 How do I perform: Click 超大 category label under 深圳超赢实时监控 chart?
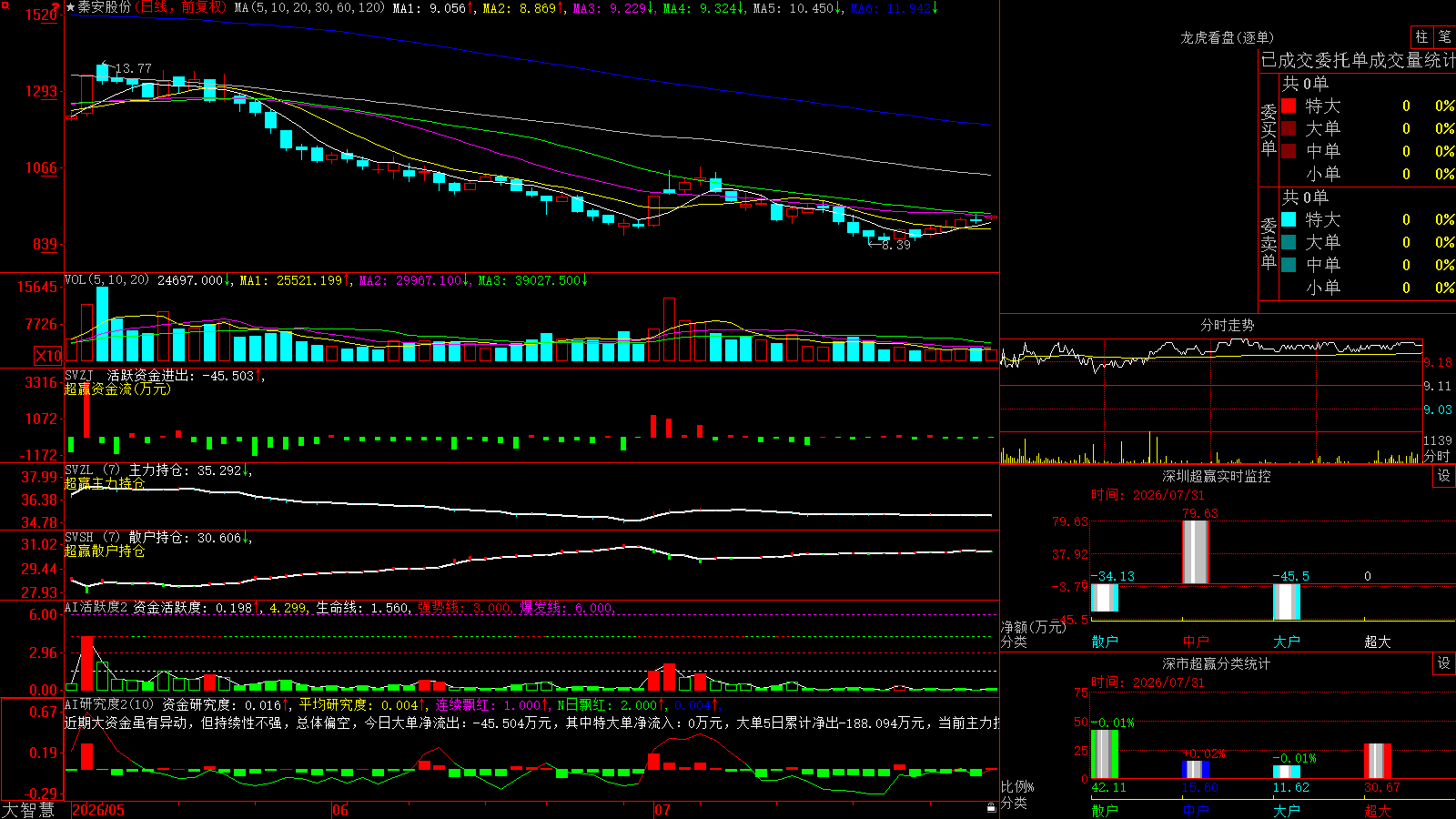pos(1378,642)
